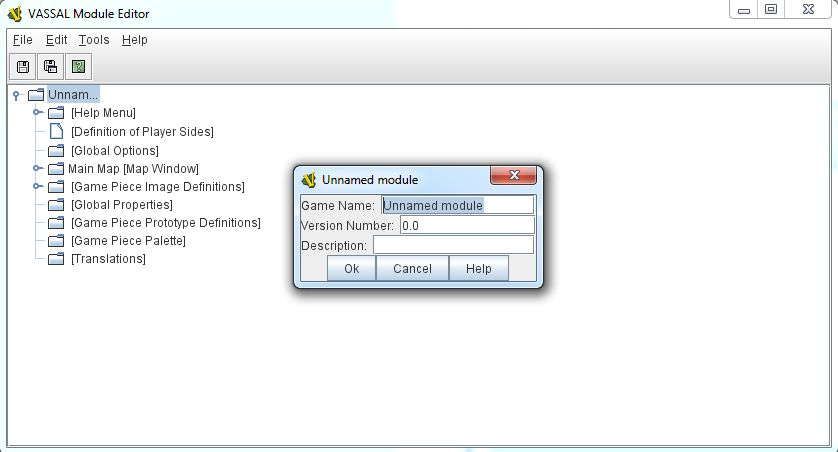Open the Edit menu
838x452 pixels.
click(56, 40)
